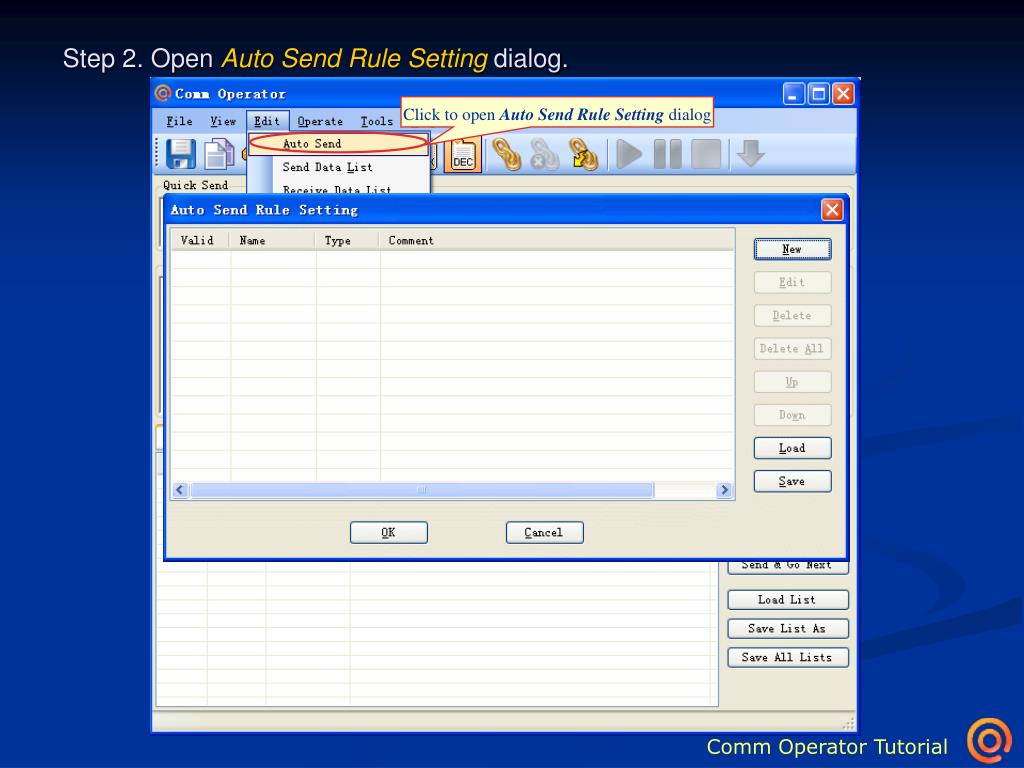Click the down arrow toolbar icon
Screen dimensions: 1024x768
point(750,154)
